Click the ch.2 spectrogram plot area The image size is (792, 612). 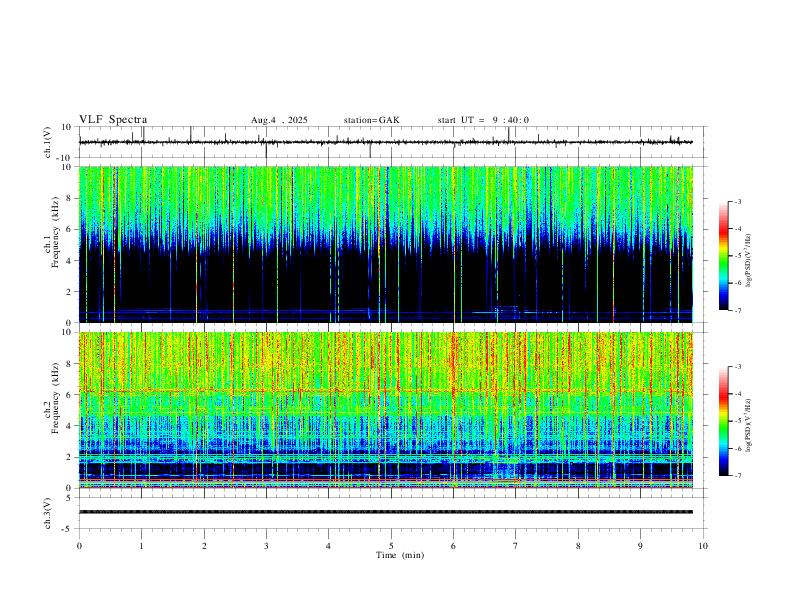click(x=386, y=410)
